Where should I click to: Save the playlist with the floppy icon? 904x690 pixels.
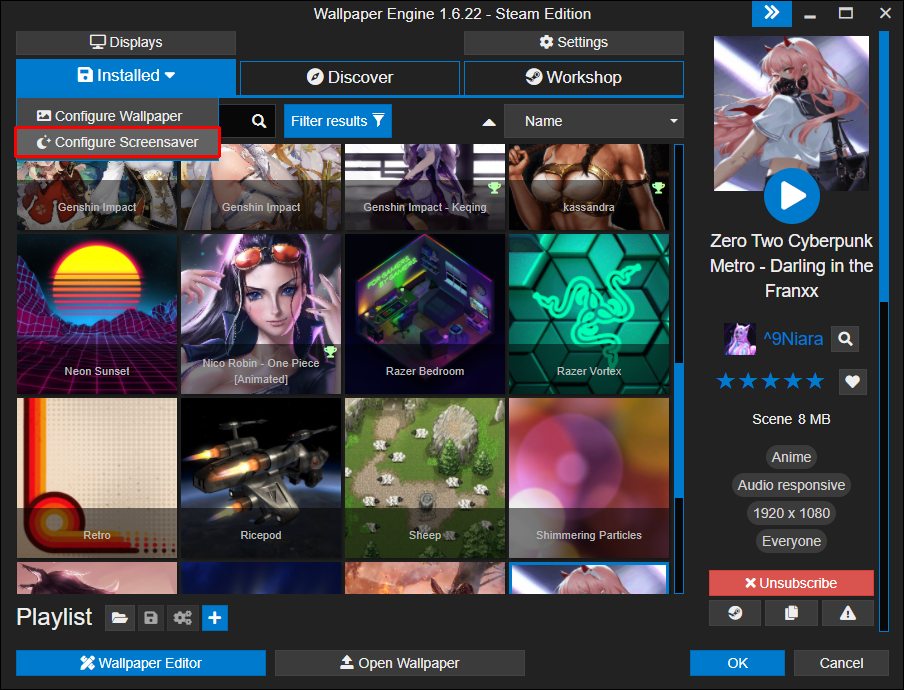tap(151, 618)
